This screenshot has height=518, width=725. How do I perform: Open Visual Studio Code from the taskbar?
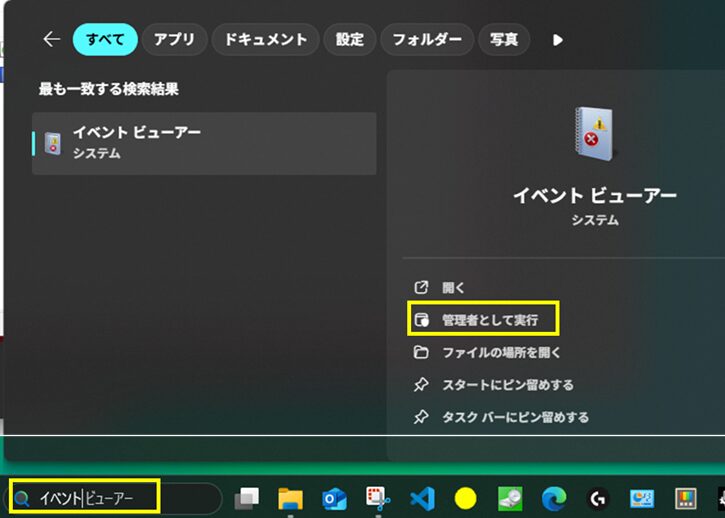tap(422, 499)
